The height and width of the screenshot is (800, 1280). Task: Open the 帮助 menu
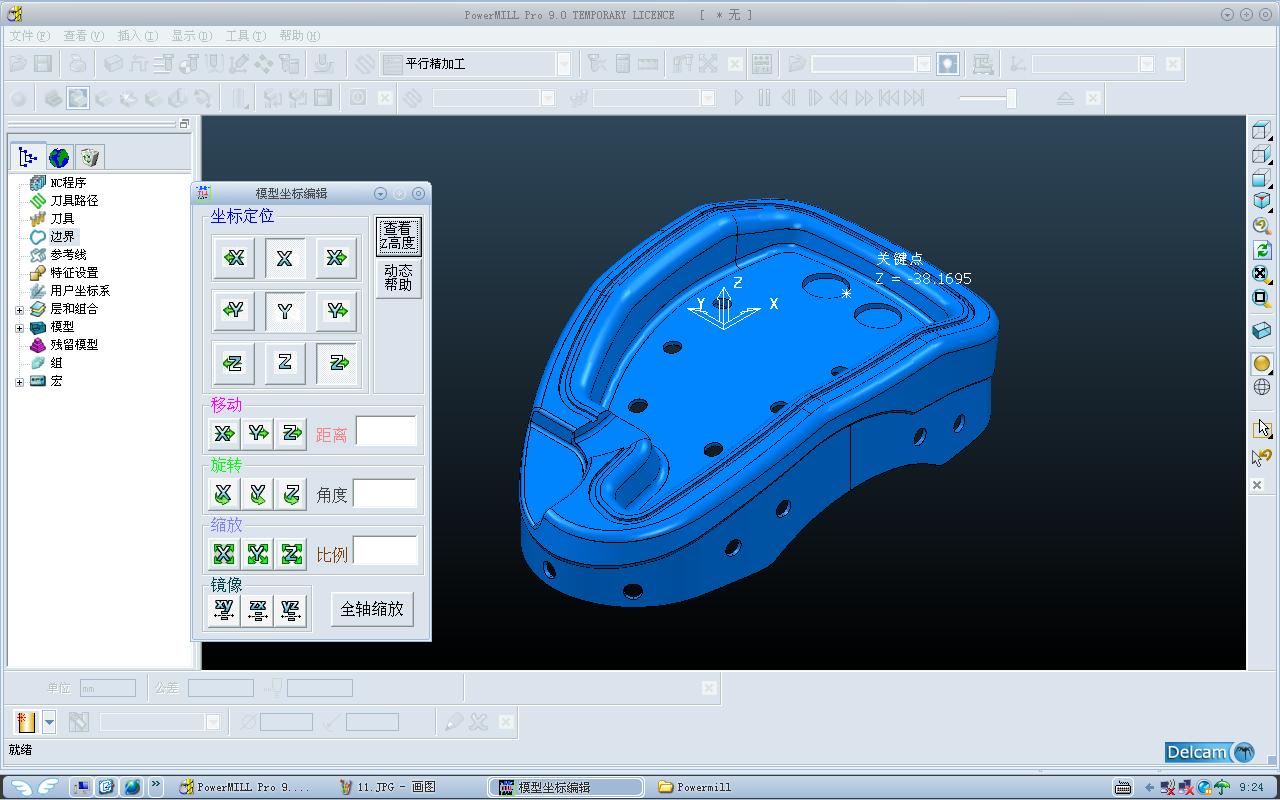point(300,36)
